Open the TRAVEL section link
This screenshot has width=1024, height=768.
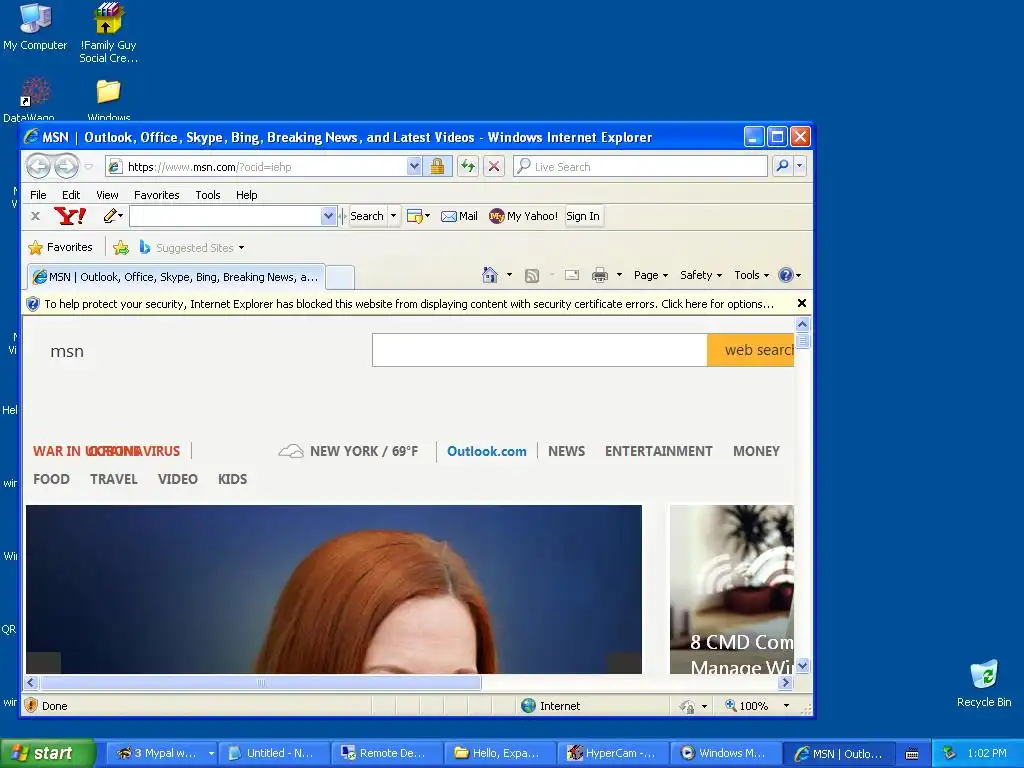click(x=114, y=479)
